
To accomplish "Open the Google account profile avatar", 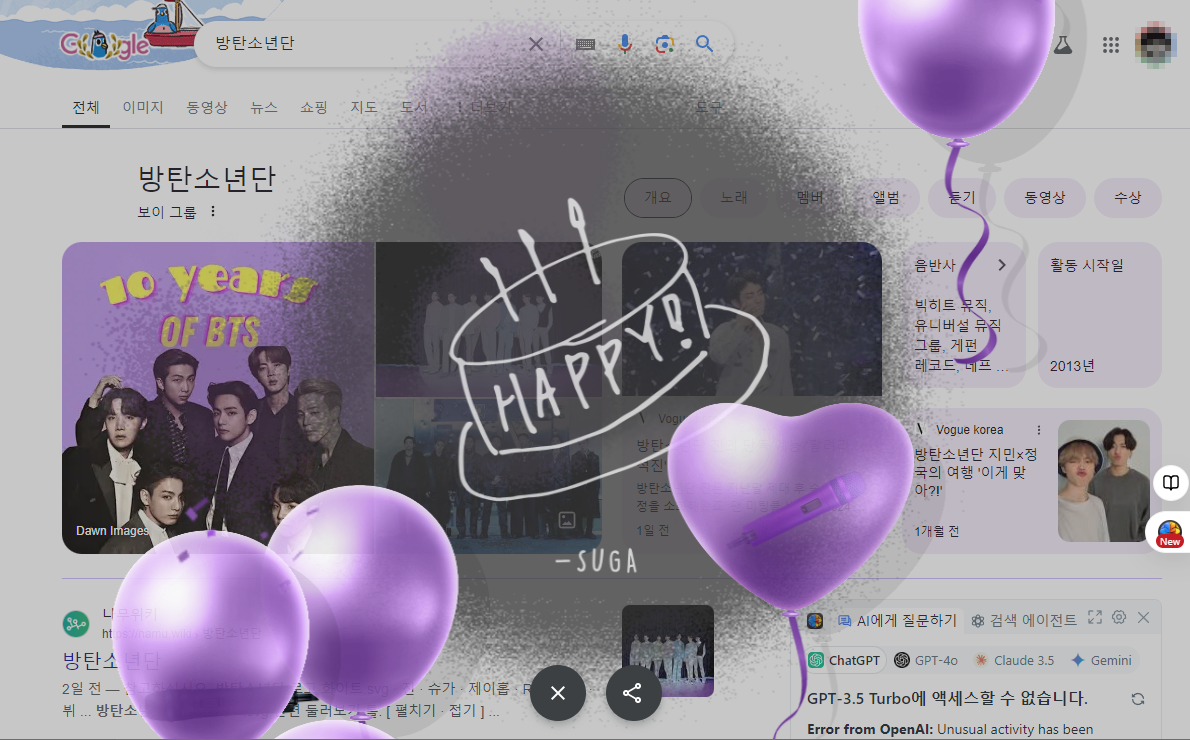I will click(x=1155, y=45).
